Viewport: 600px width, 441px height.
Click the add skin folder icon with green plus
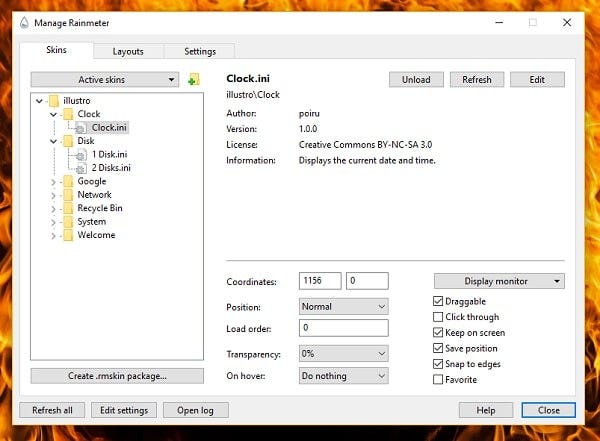194,80
